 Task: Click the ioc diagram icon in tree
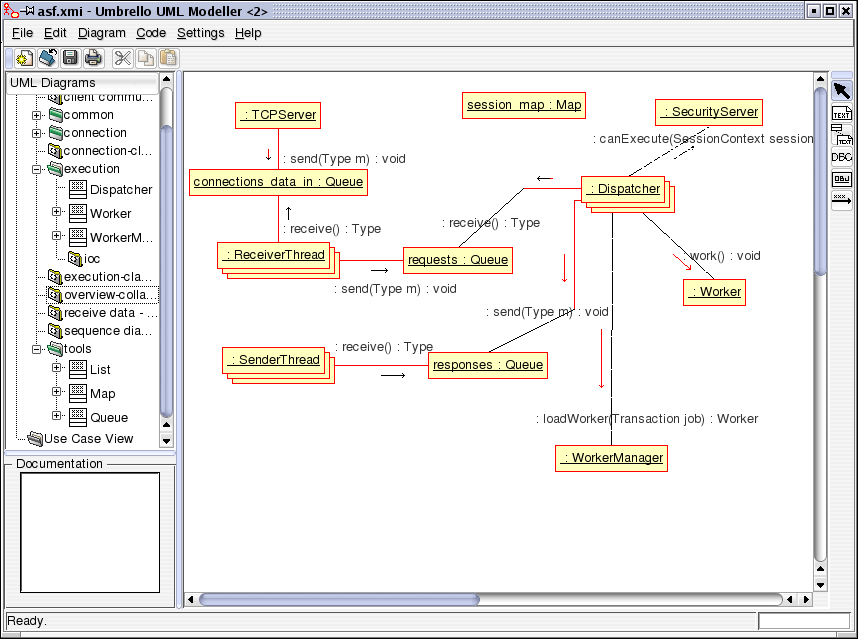click(x=75, y=258)
